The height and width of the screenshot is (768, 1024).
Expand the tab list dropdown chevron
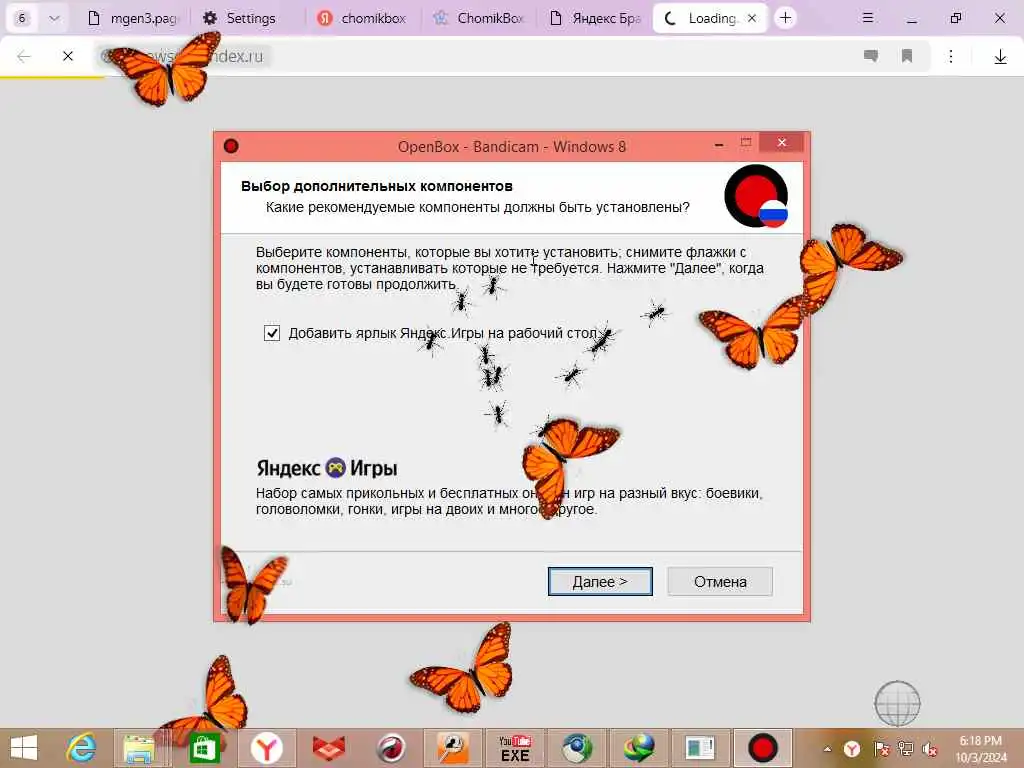(54, 18)
